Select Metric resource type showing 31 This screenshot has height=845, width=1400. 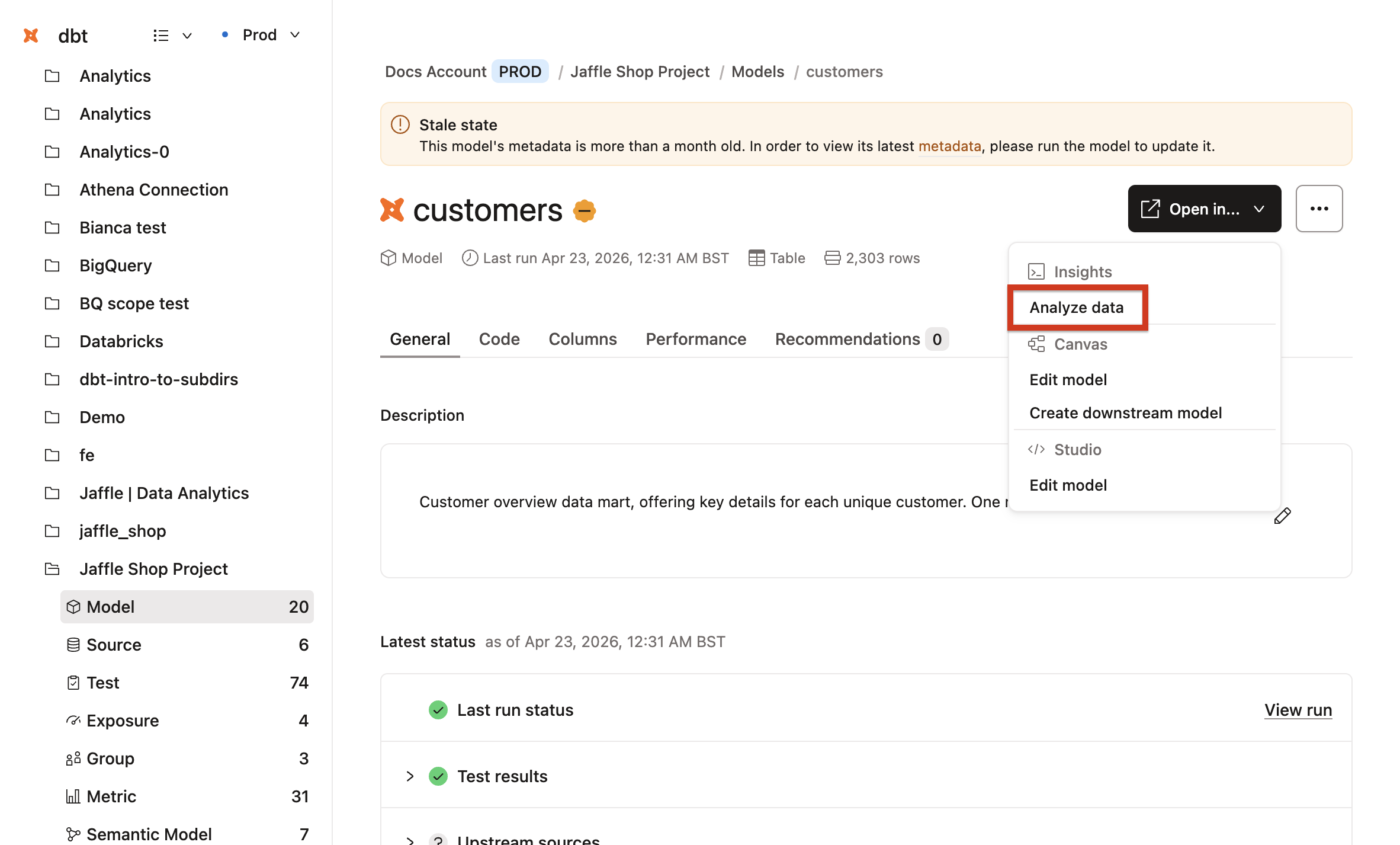[187, 796]
